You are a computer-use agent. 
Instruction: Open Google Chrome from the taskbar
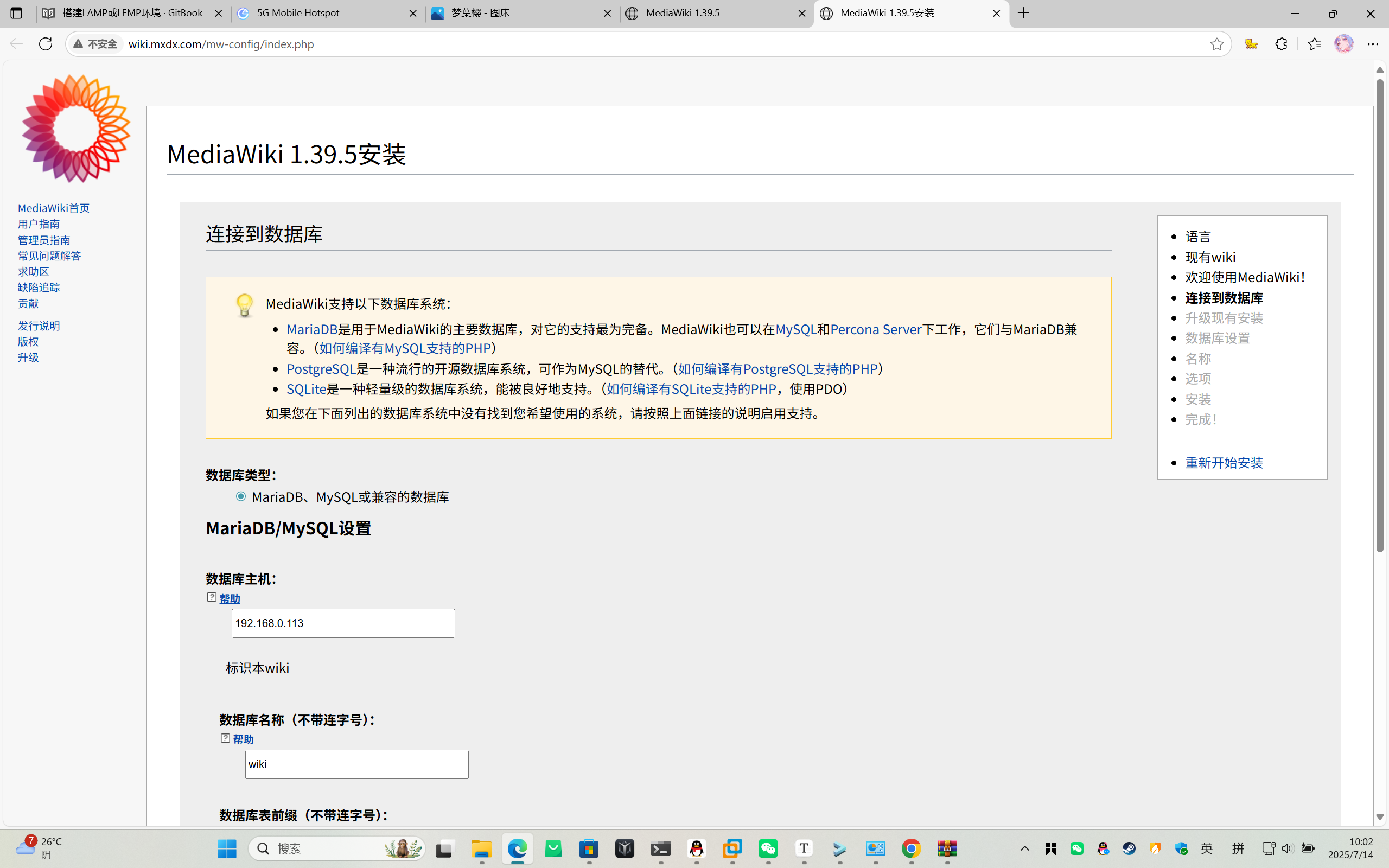point(911,848)
